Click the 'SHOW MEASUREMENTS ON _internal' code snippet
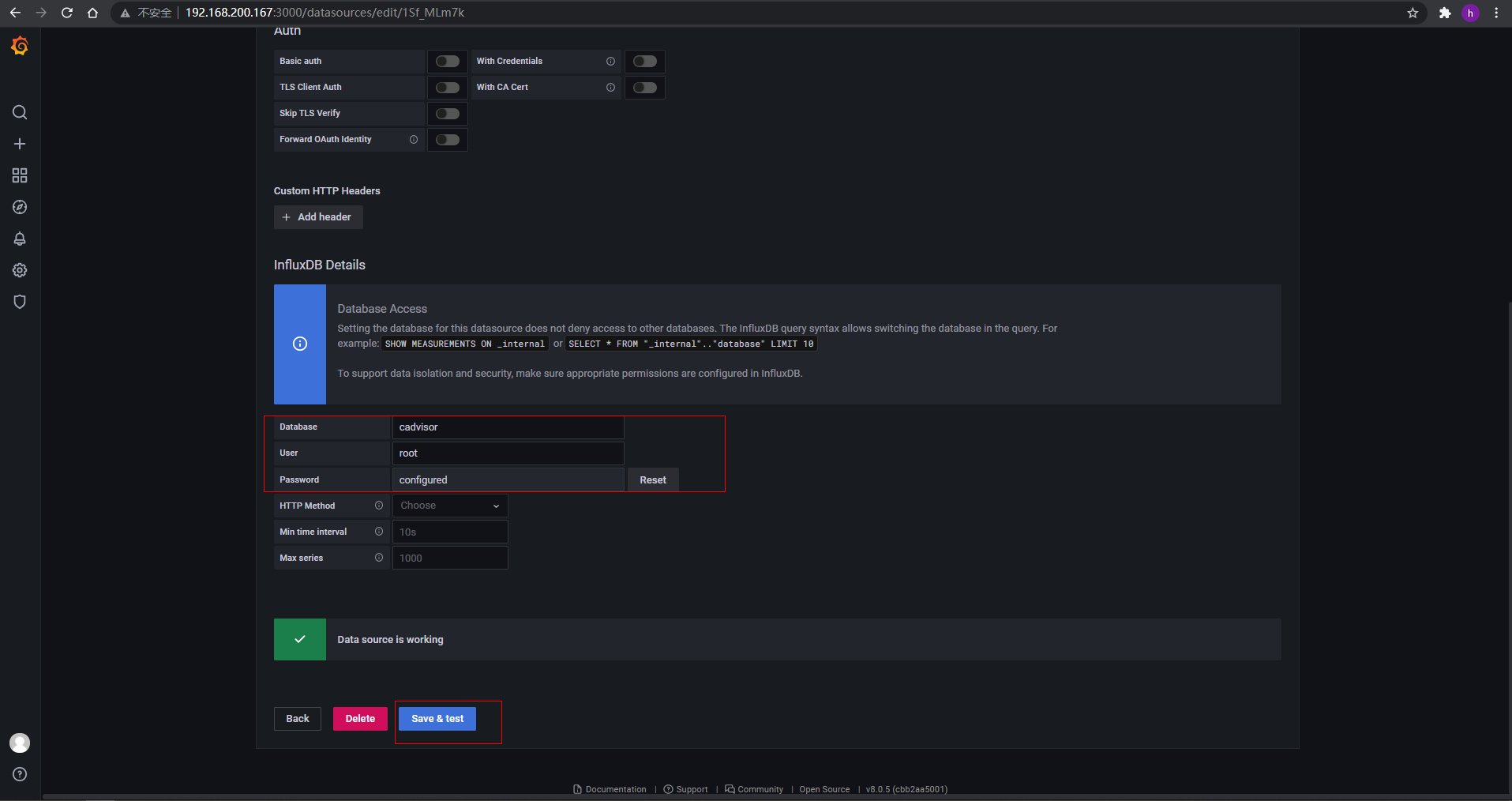Image resolution: width=1512 pixels, height=801 pixels. point(465,344)
